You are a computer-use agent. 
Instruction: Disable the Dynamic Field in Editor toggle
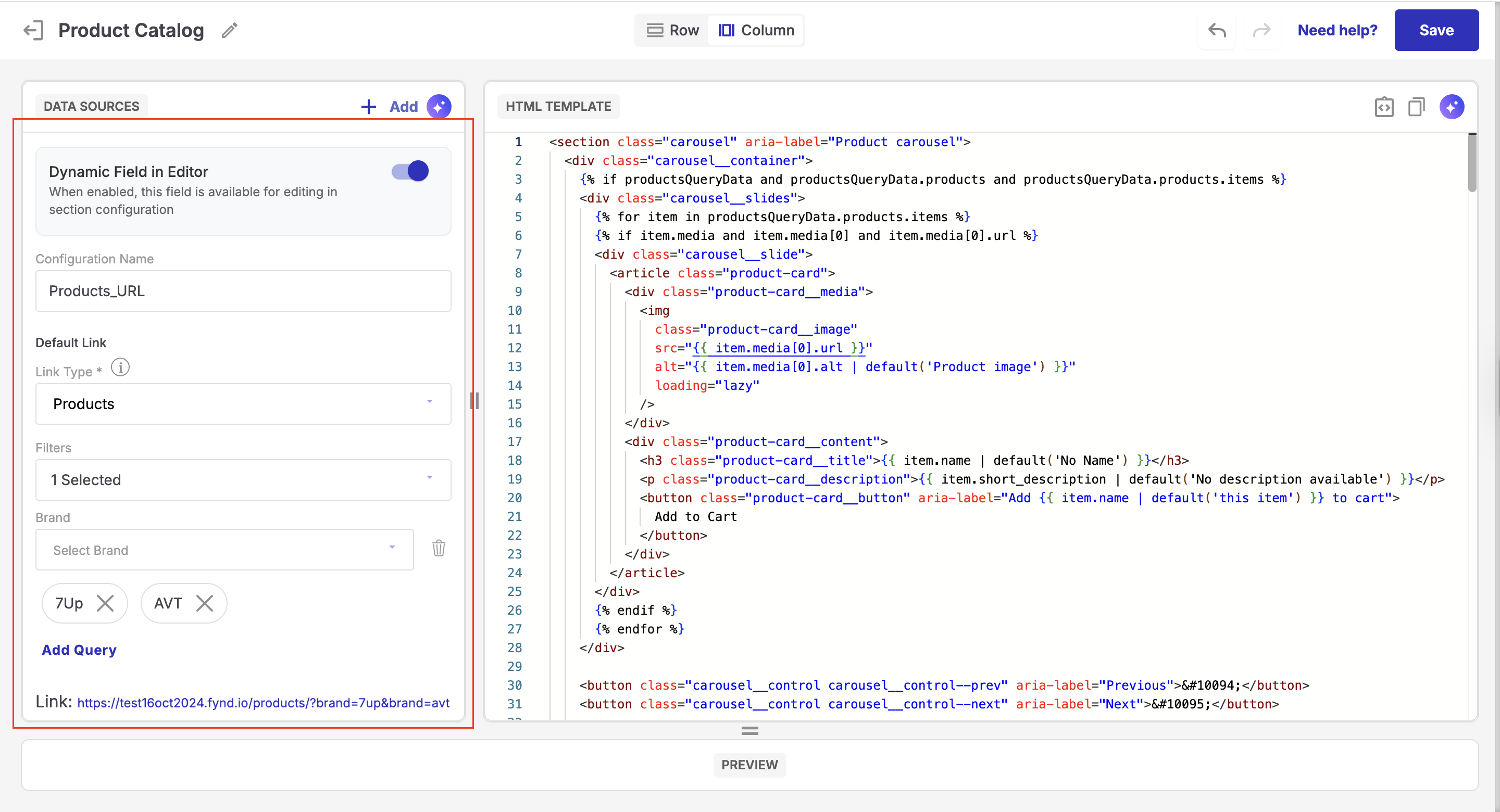(410, 171)
